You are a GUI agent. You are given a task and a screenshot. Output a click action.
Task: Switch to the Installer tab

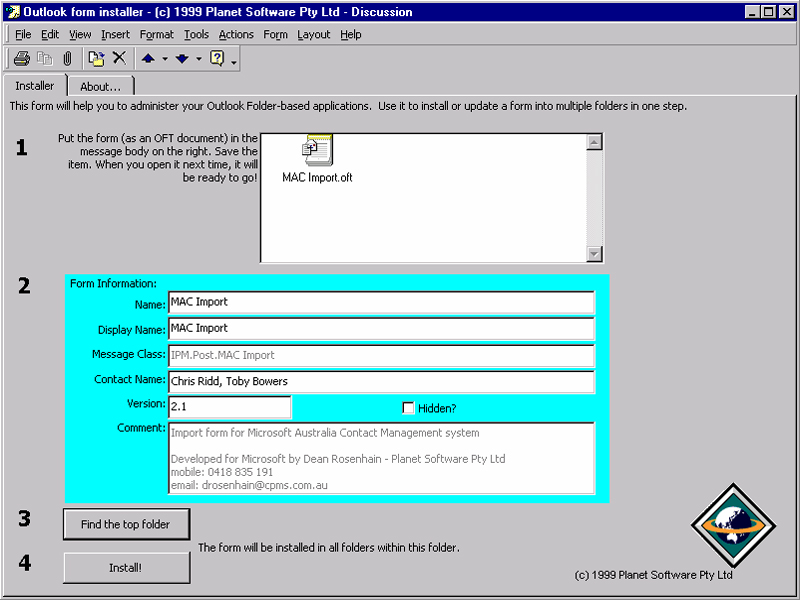click(35, 85)
